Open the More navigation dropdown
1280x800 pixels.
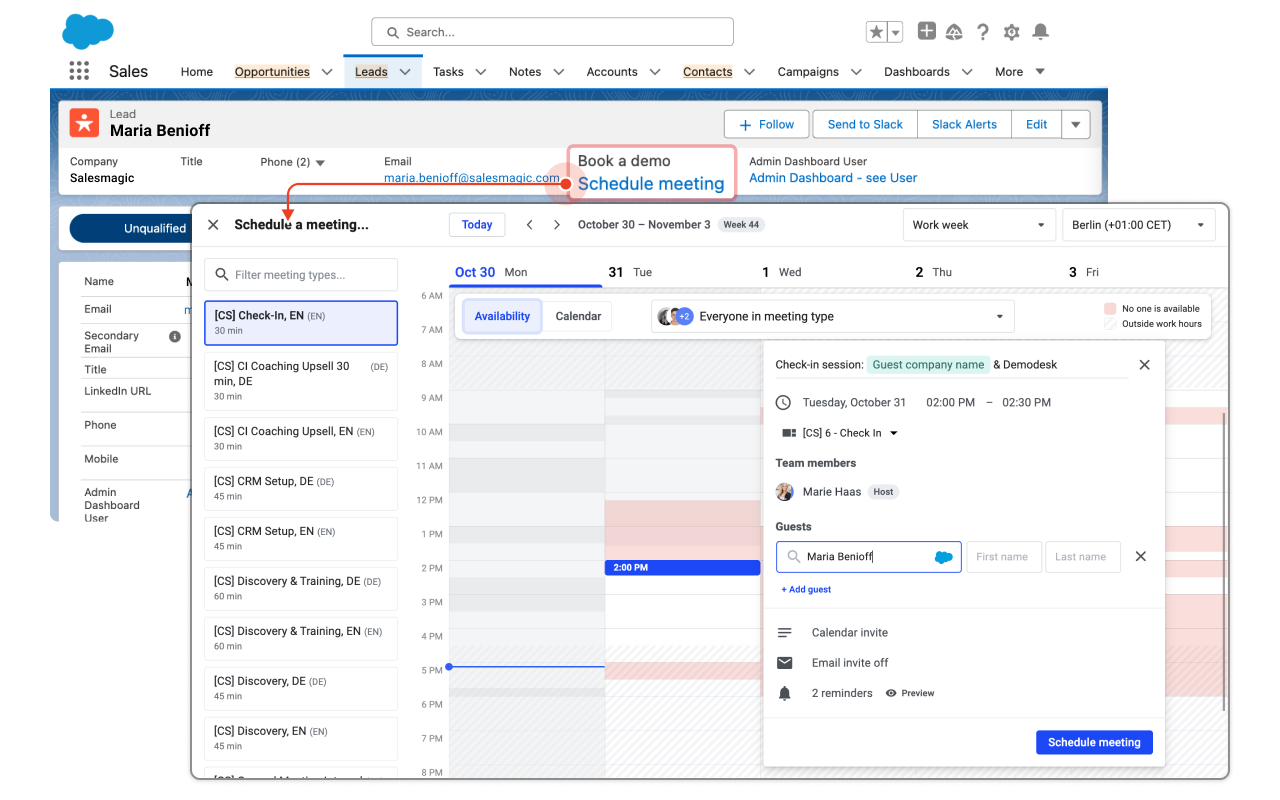(x=1020, y=72)
